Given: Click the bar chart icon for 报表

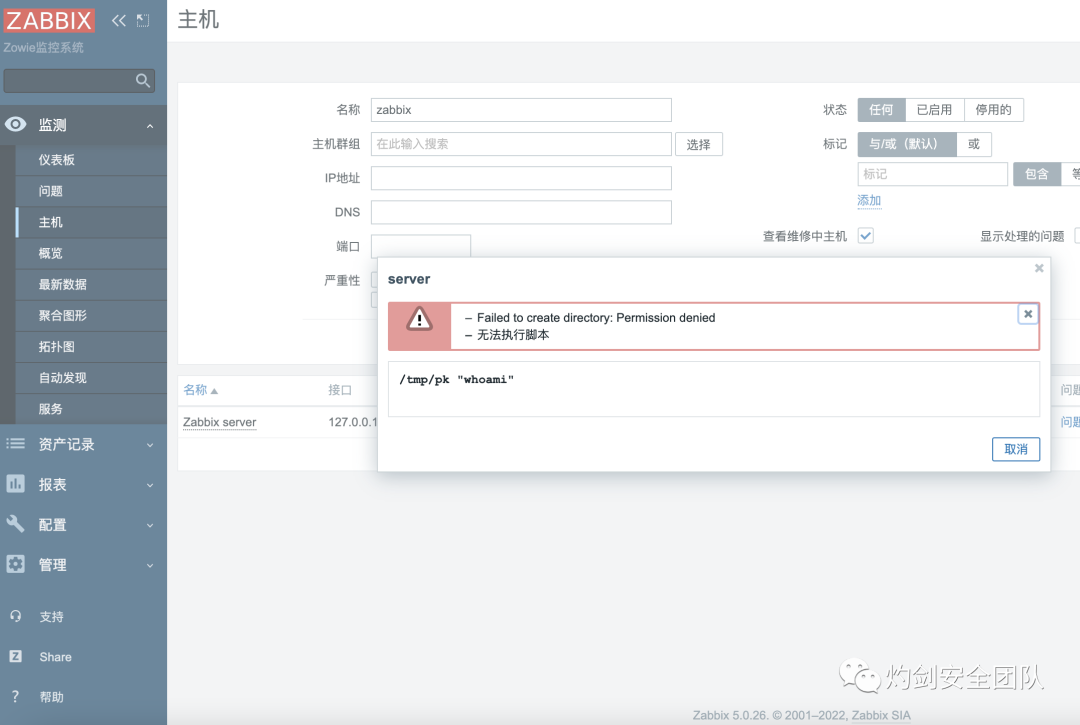Looking at the screenshot, I should click(x=15, y=484).
